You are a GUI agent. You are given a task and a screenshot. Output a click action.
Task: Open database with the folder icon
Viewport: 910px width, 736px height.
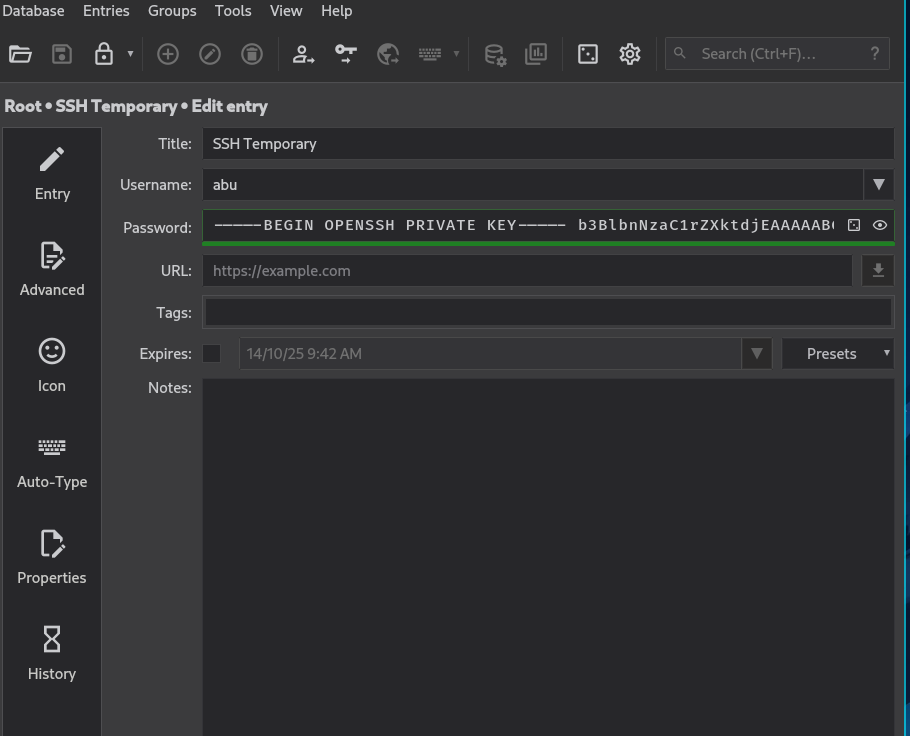(20, 54)
